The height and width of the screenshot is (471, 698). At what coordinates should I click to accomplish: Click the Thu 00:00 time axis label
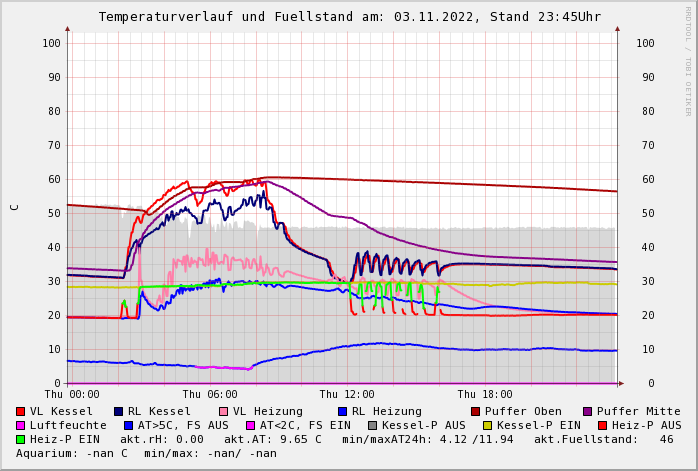[72, 395]
